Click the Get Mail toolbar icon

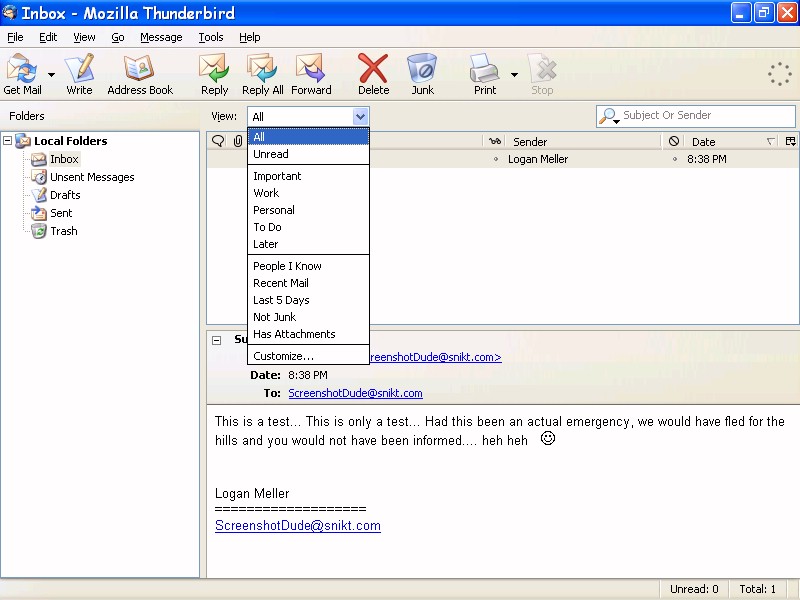click(22, 74)
